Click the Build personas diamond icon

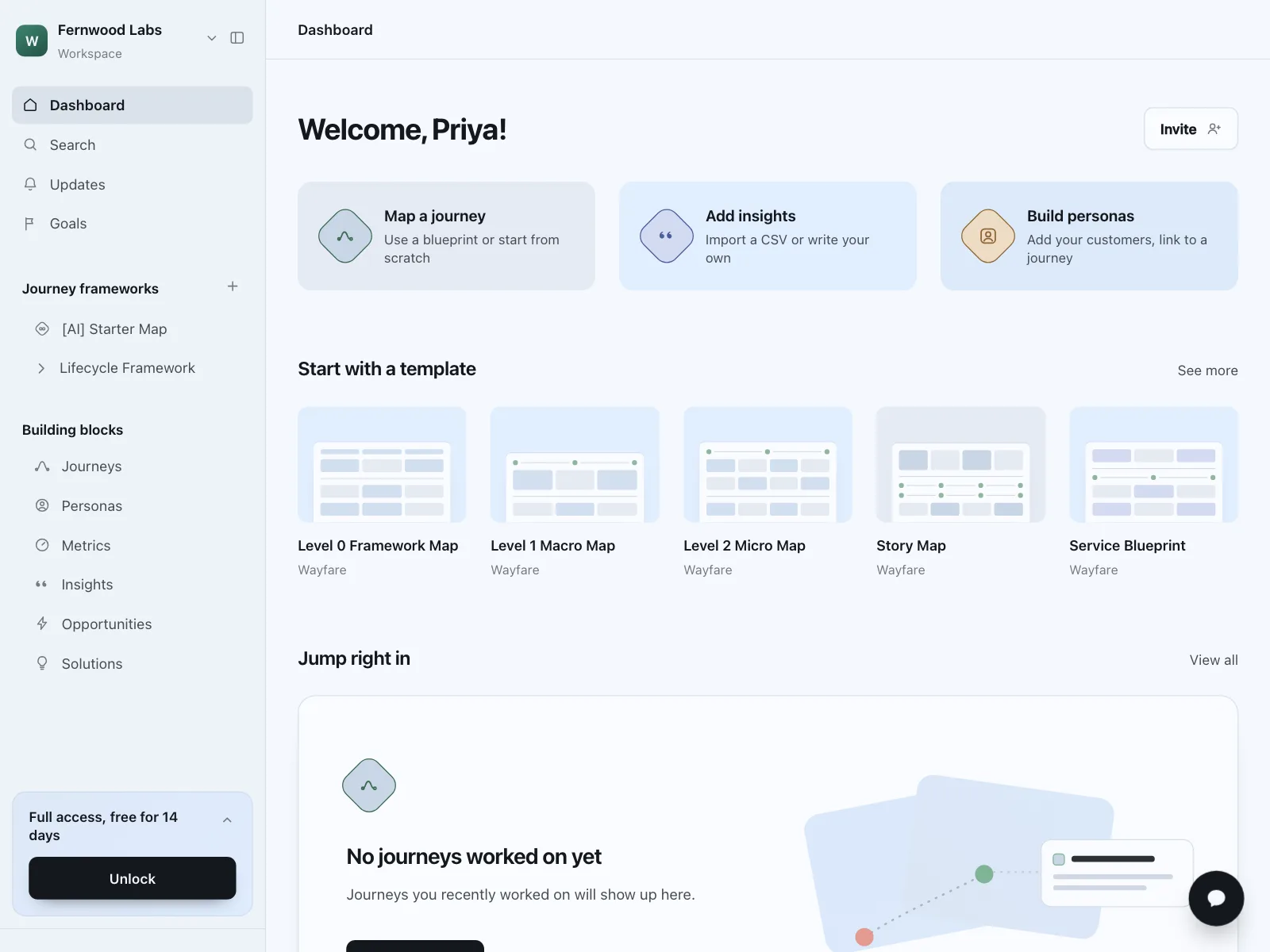[x=988, y=236]
